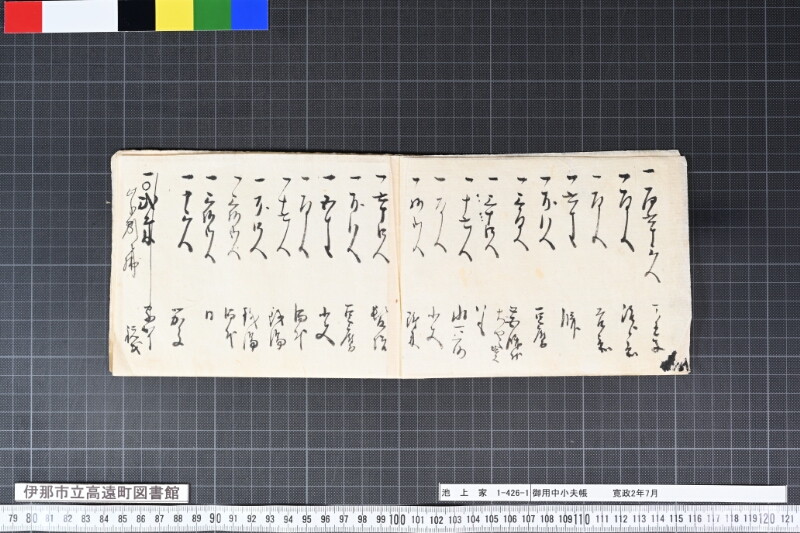Click the text 池上家 on caption
The height and width of the screenshot is (533, 800).
[x=464, y=493]
